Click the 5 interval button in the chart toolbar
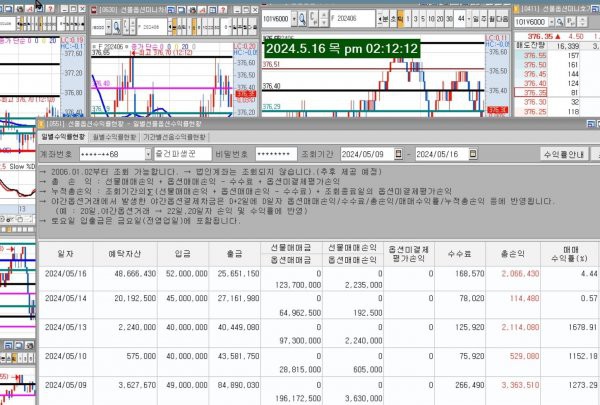 tap(423, 19)
